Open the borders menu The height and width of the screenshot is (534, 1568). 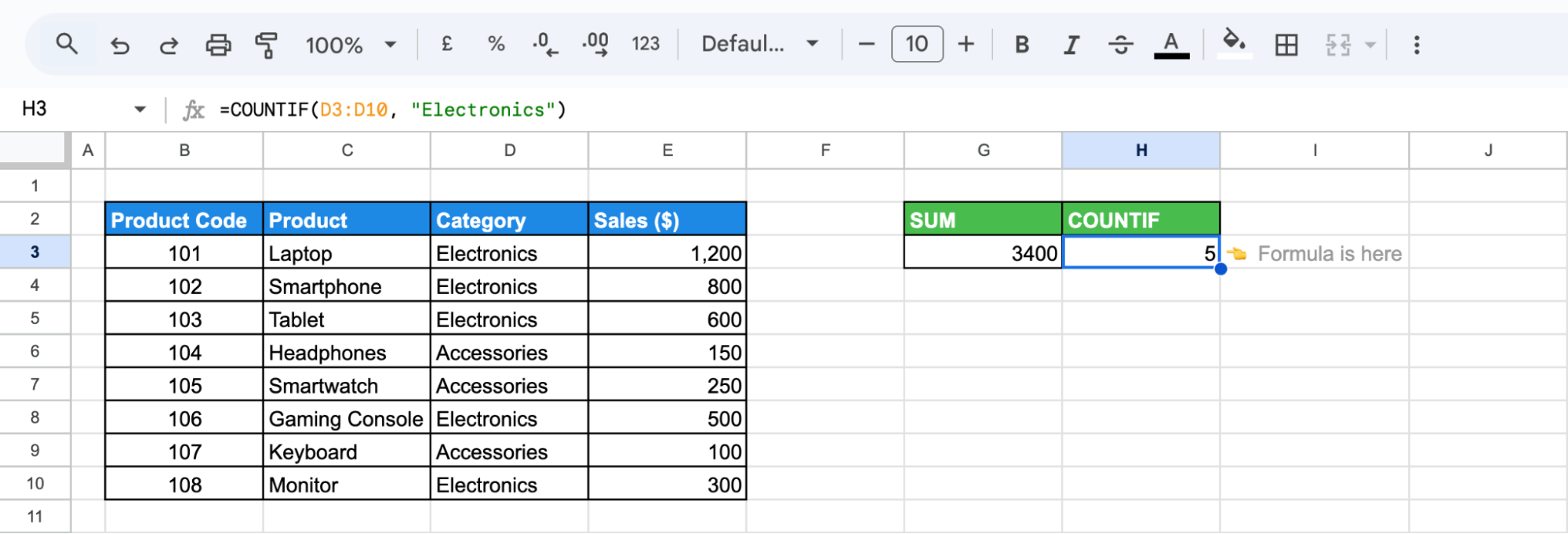tap(1286, 45)
